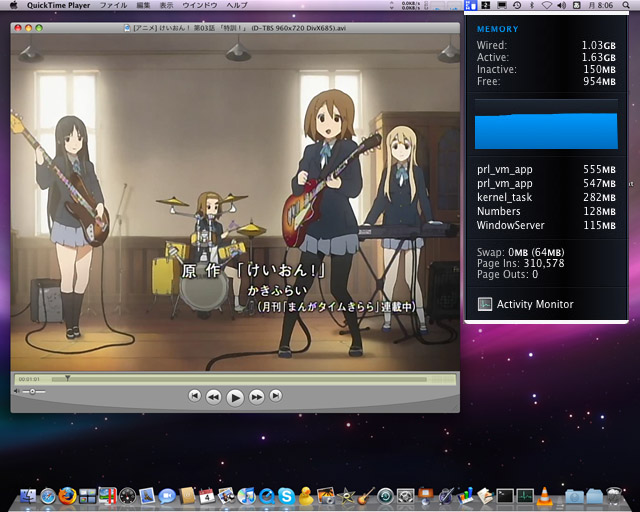Open the Spotlight search icon
This screenshot has width=640, height=512.
[x=628, y=6]
